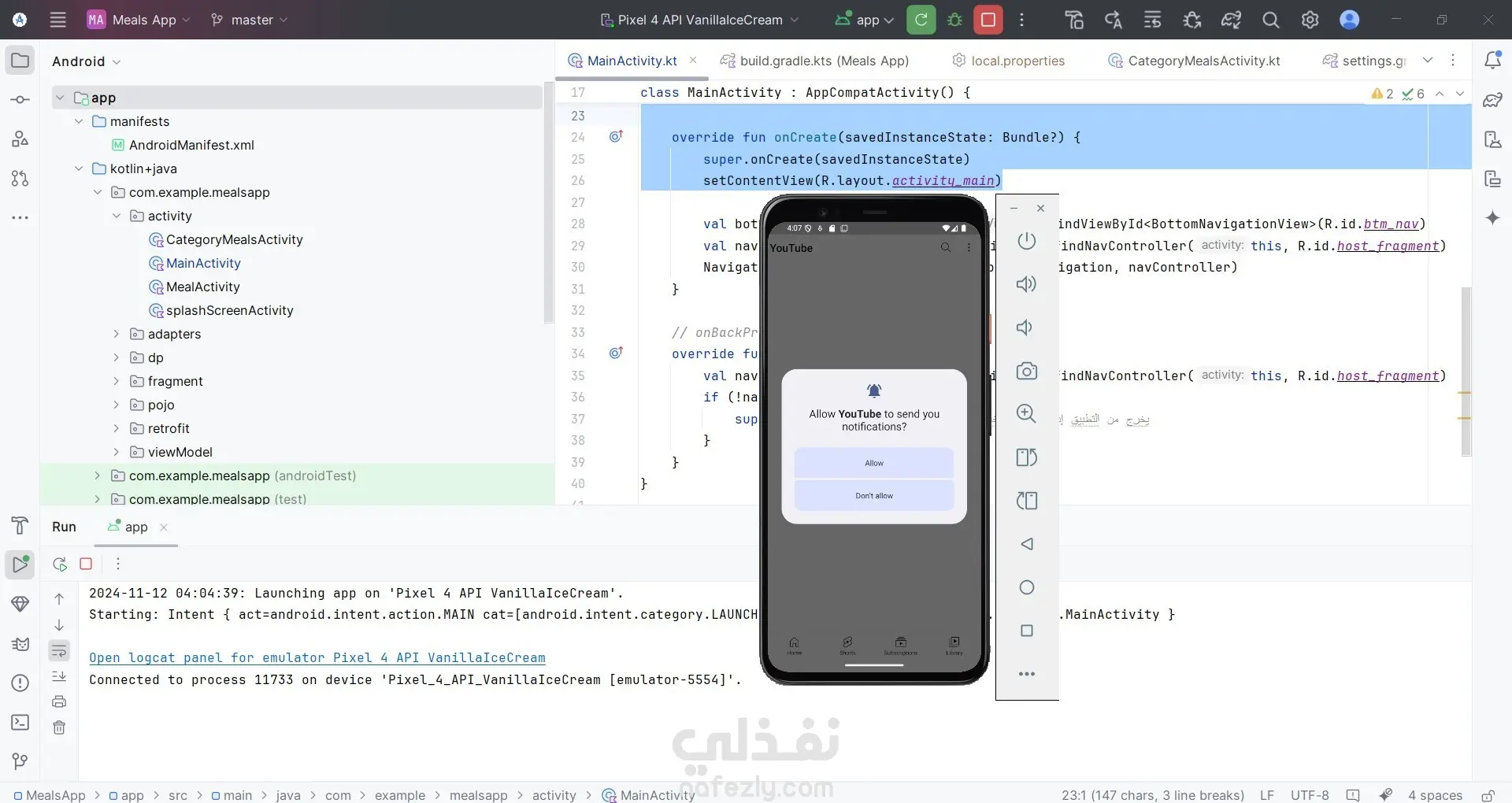This screenshot has height=803, width=1512.
Task: Show the Notifications bell
Action: [x=1492, y=61]
